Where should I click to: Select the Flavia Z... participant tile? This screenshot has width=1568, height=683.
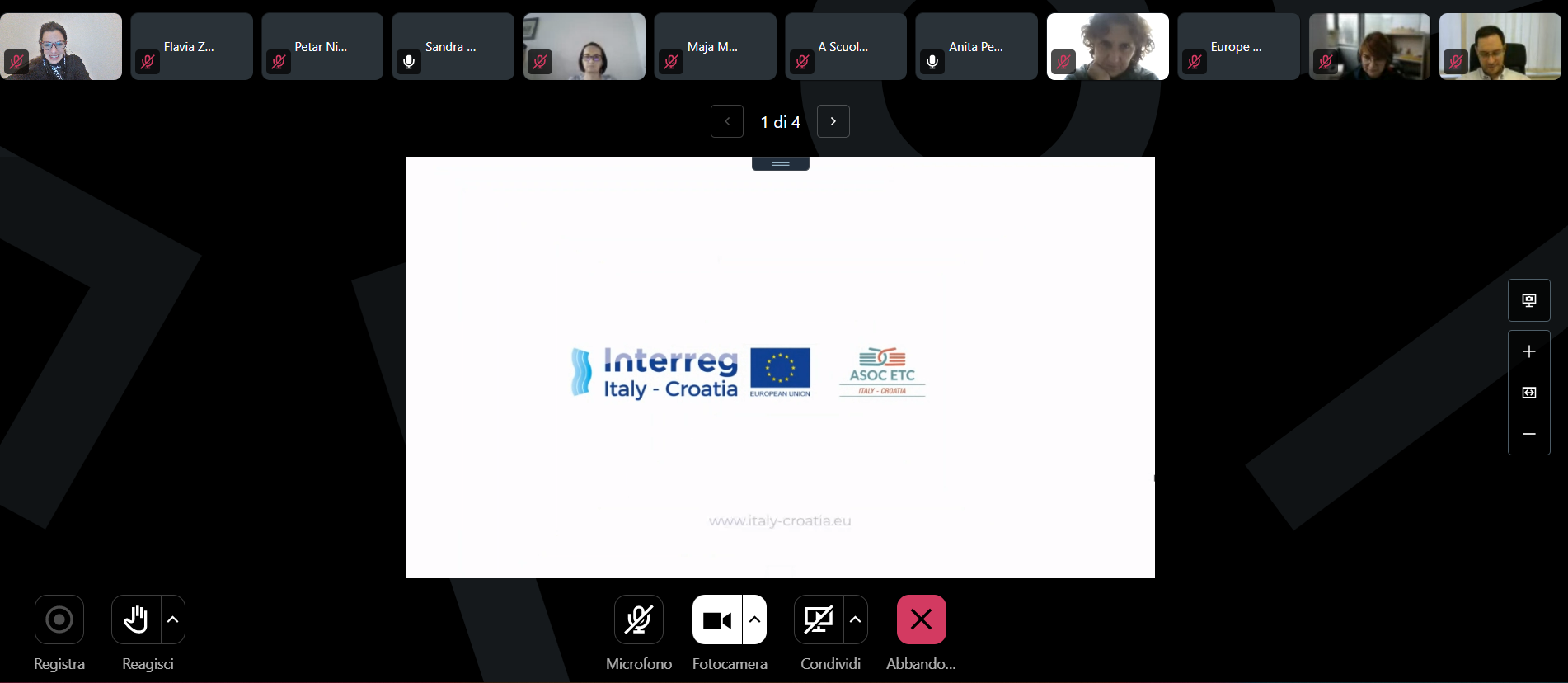coord(192,46)
